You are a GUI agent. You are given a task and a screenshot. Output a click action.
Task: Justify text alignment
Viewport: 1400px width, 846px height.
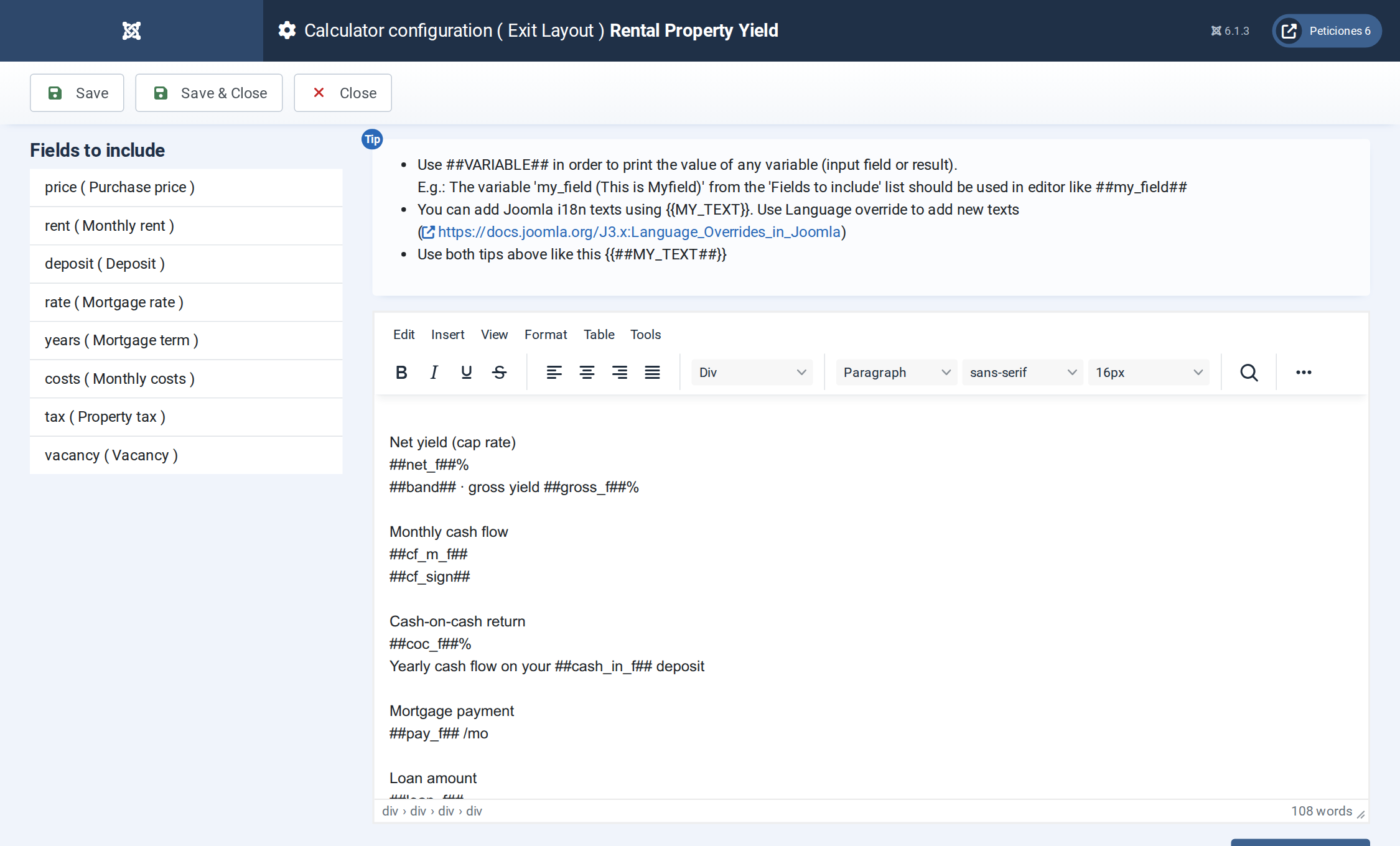point(652,373)
